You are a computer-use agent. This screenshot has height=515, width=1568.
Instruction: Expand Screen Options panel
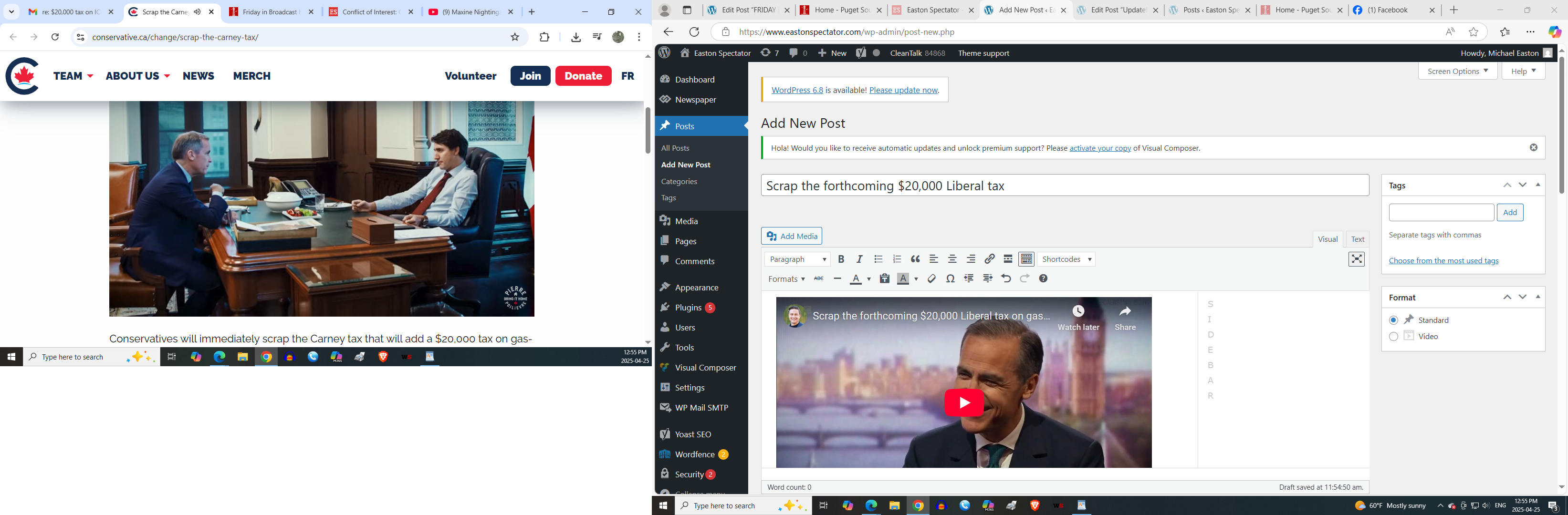pos(1457,71)
